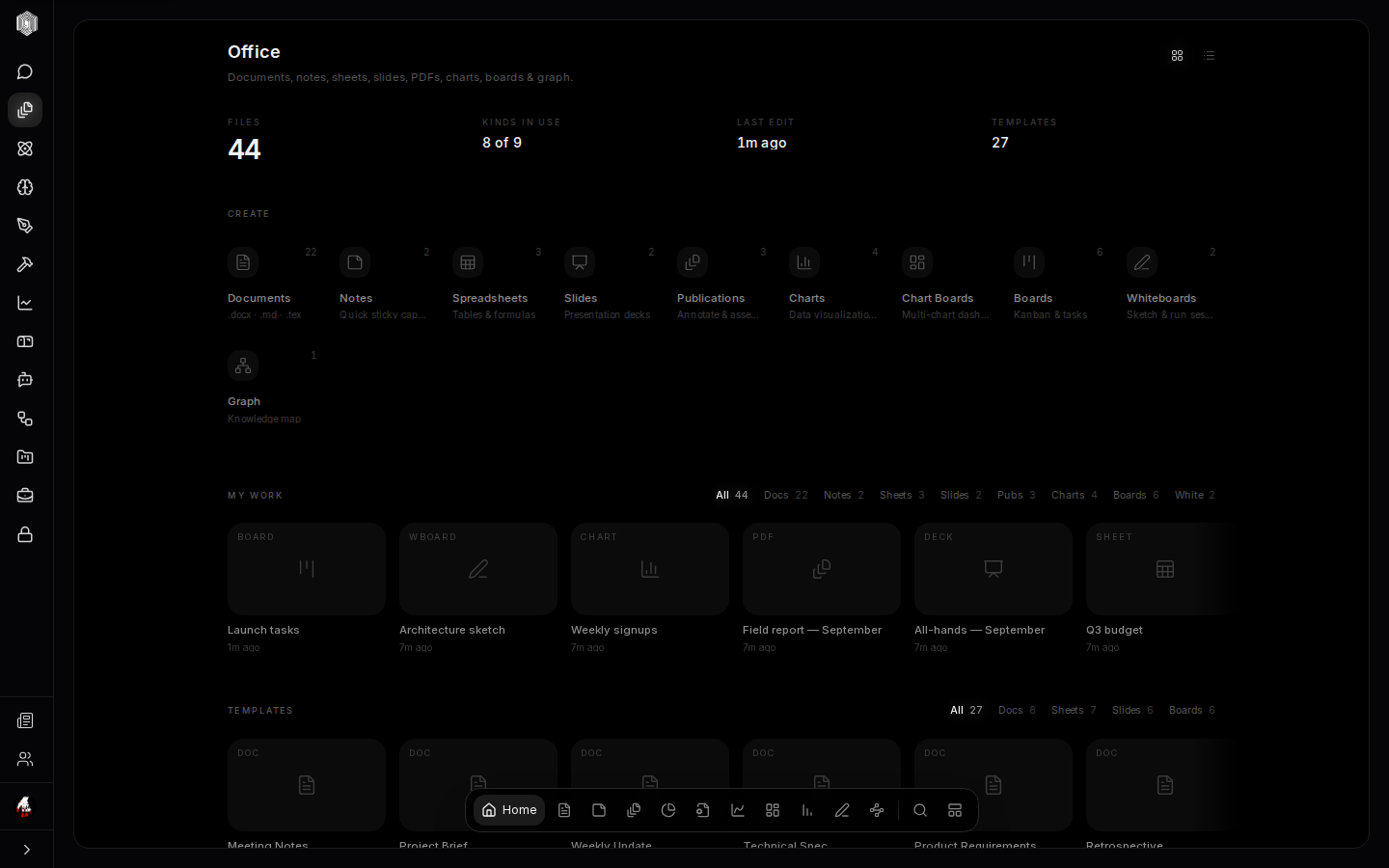
Task: Create a new Whiteboards sketch
Action: 1171,284
